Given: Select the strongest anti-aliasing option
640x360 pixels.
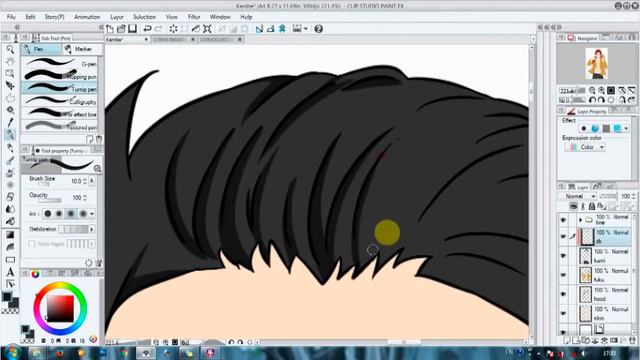Looking at the screenshot, I should 83,213.
